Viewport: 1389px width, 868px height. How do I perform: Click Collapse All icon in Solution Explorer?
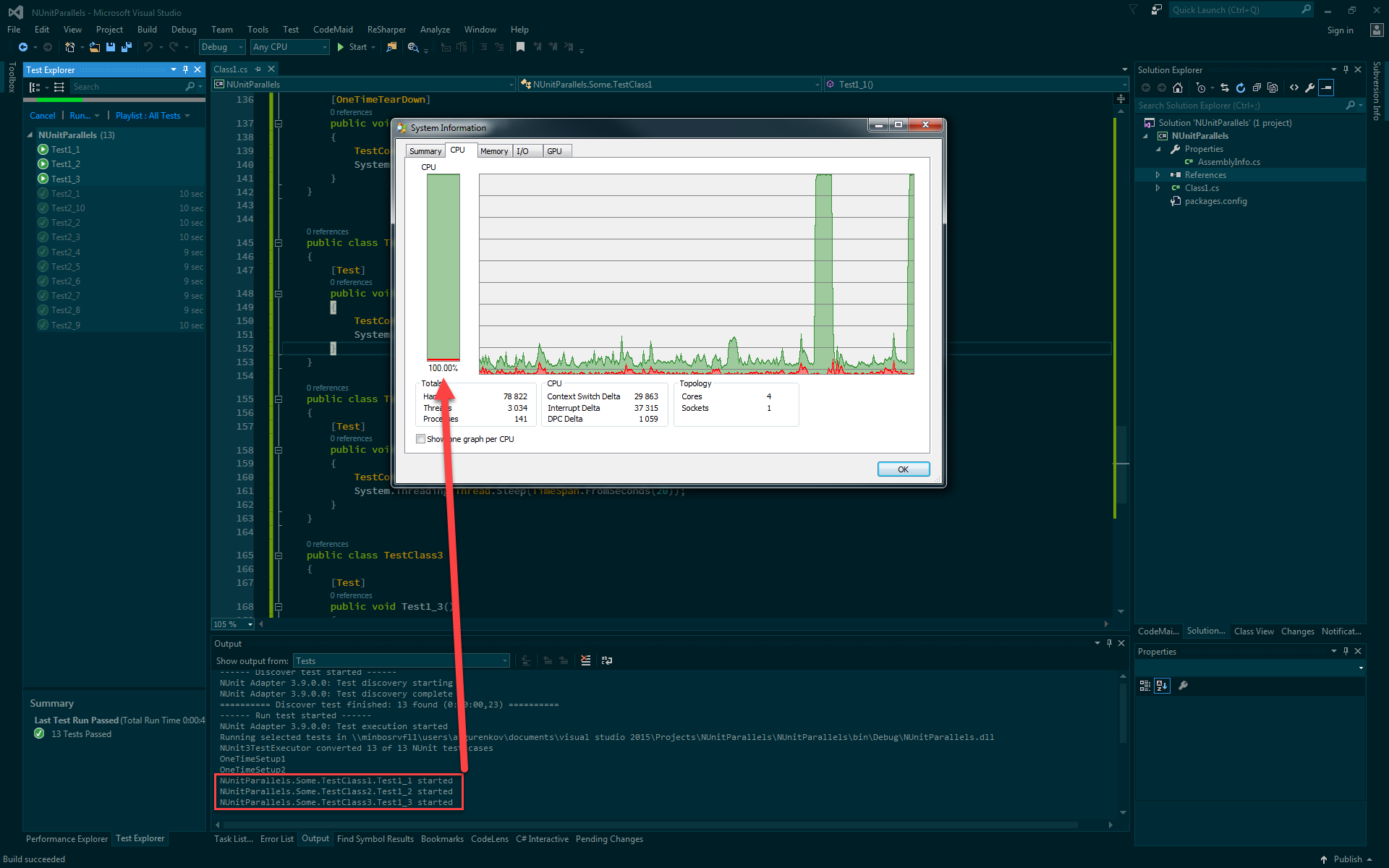(1257, 88)
